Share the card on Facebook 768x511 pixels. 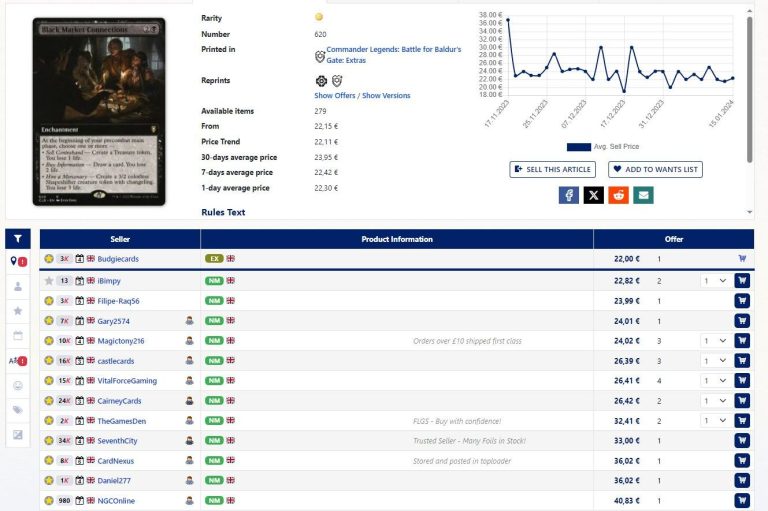(569, 195)
